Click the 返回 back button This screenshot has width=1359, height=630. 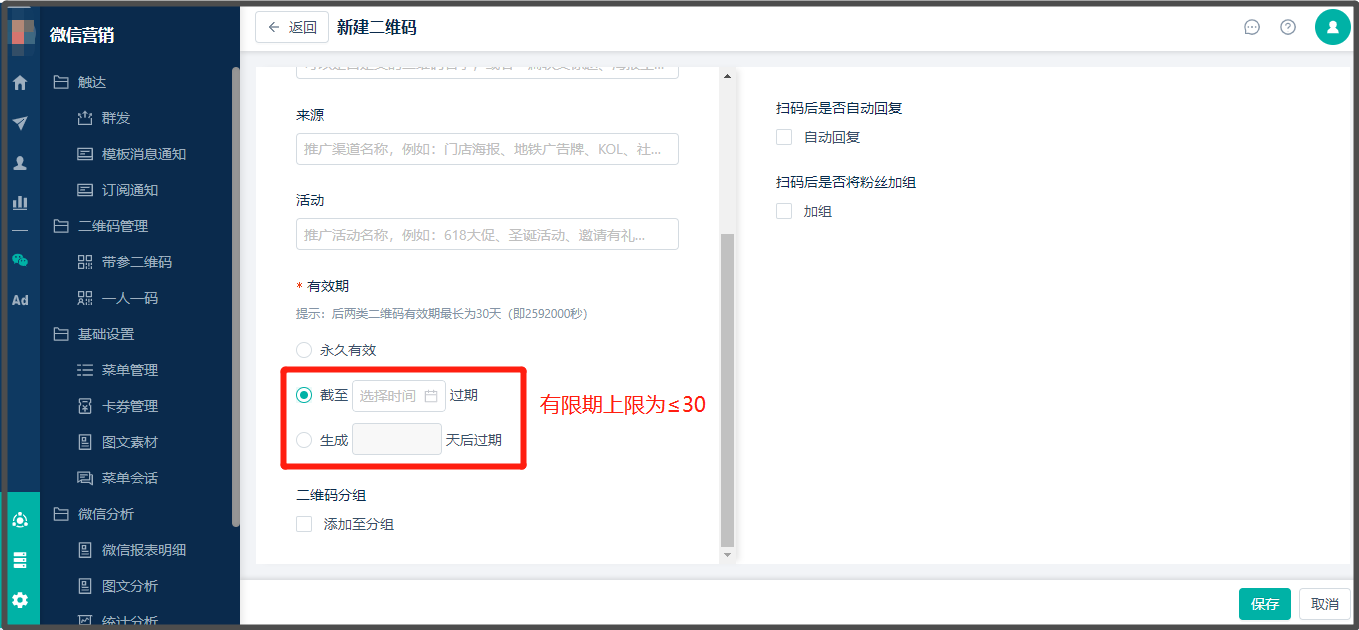click(292, 28)
